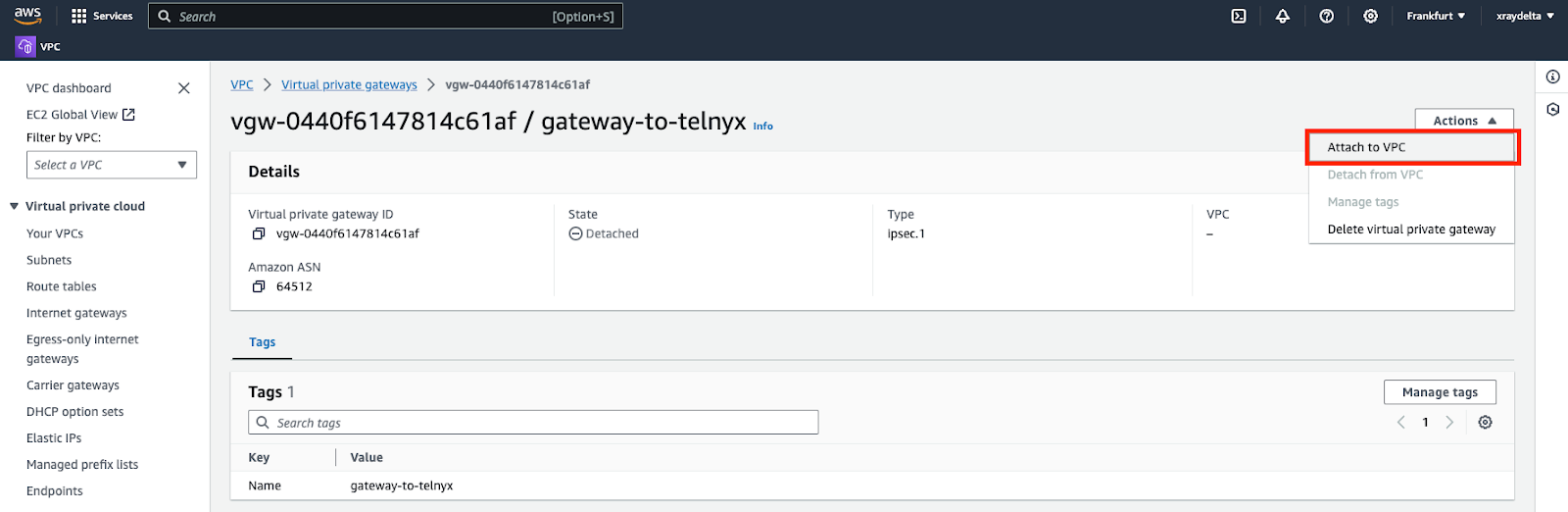The width and height of the screenshot is (1568, 512).
Task: Click the VPC breadcrumb link
Action: click(242, 85)
